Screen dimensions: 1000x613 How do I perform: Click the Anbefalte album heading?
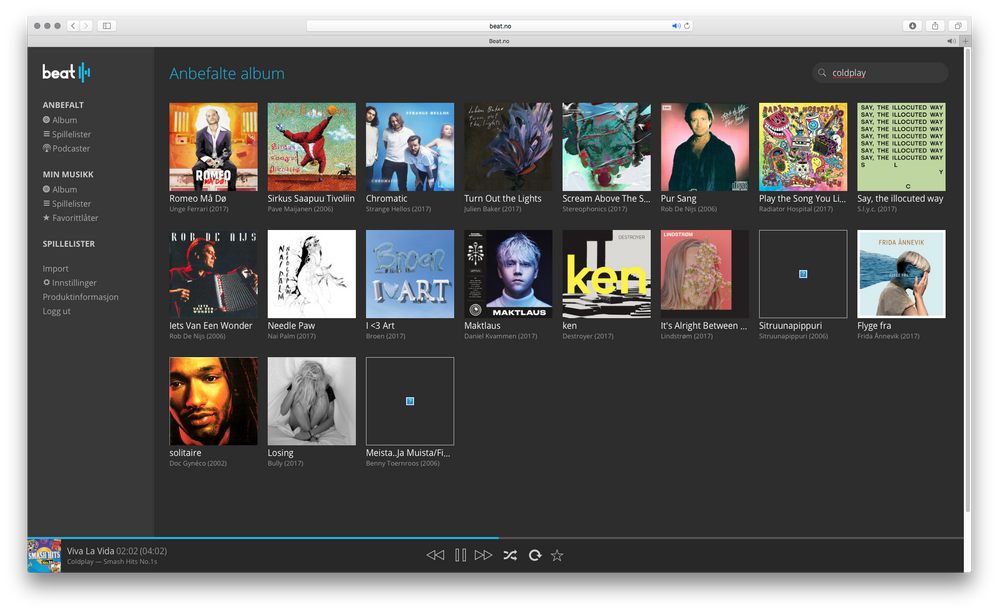pyautogui.click(x=227, y=73)
